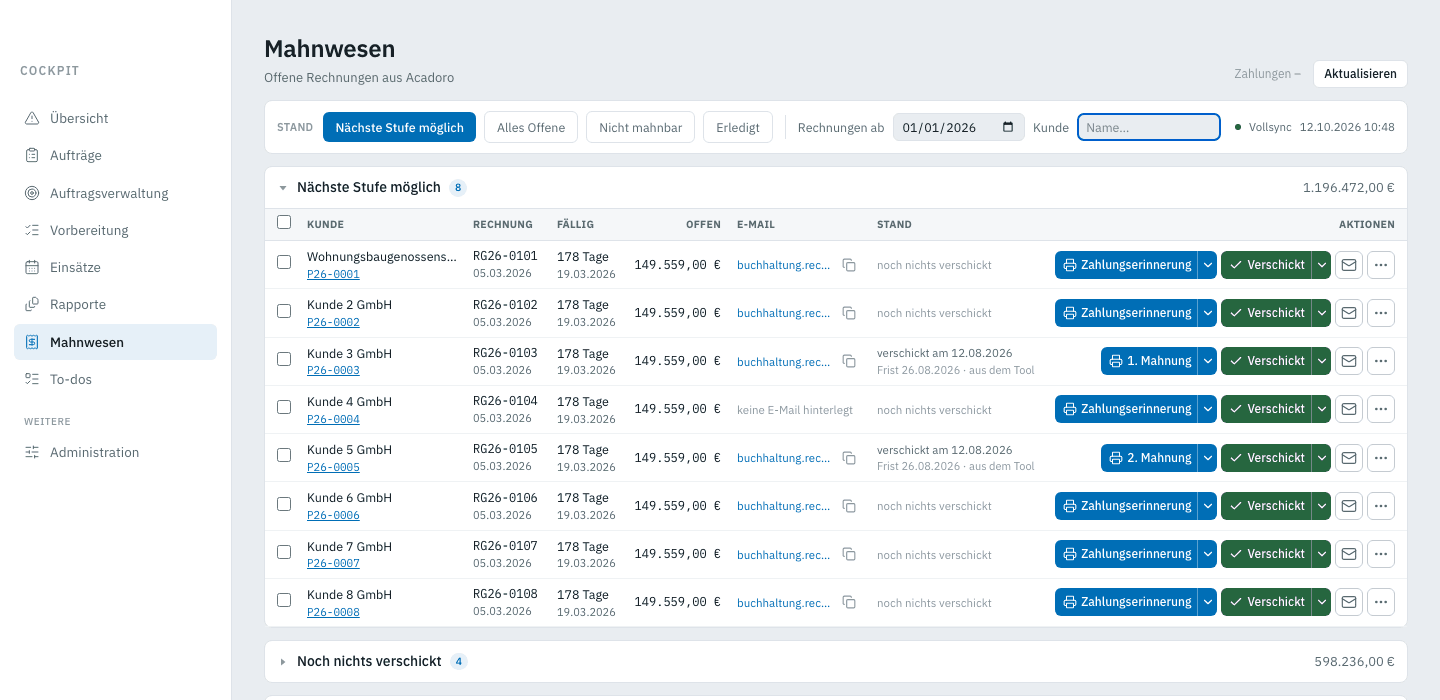This screenshot has height=700, width=1440.
Task: Select the Kunde 8 GmbH row checkbox
Action: [x=284, y=600]
